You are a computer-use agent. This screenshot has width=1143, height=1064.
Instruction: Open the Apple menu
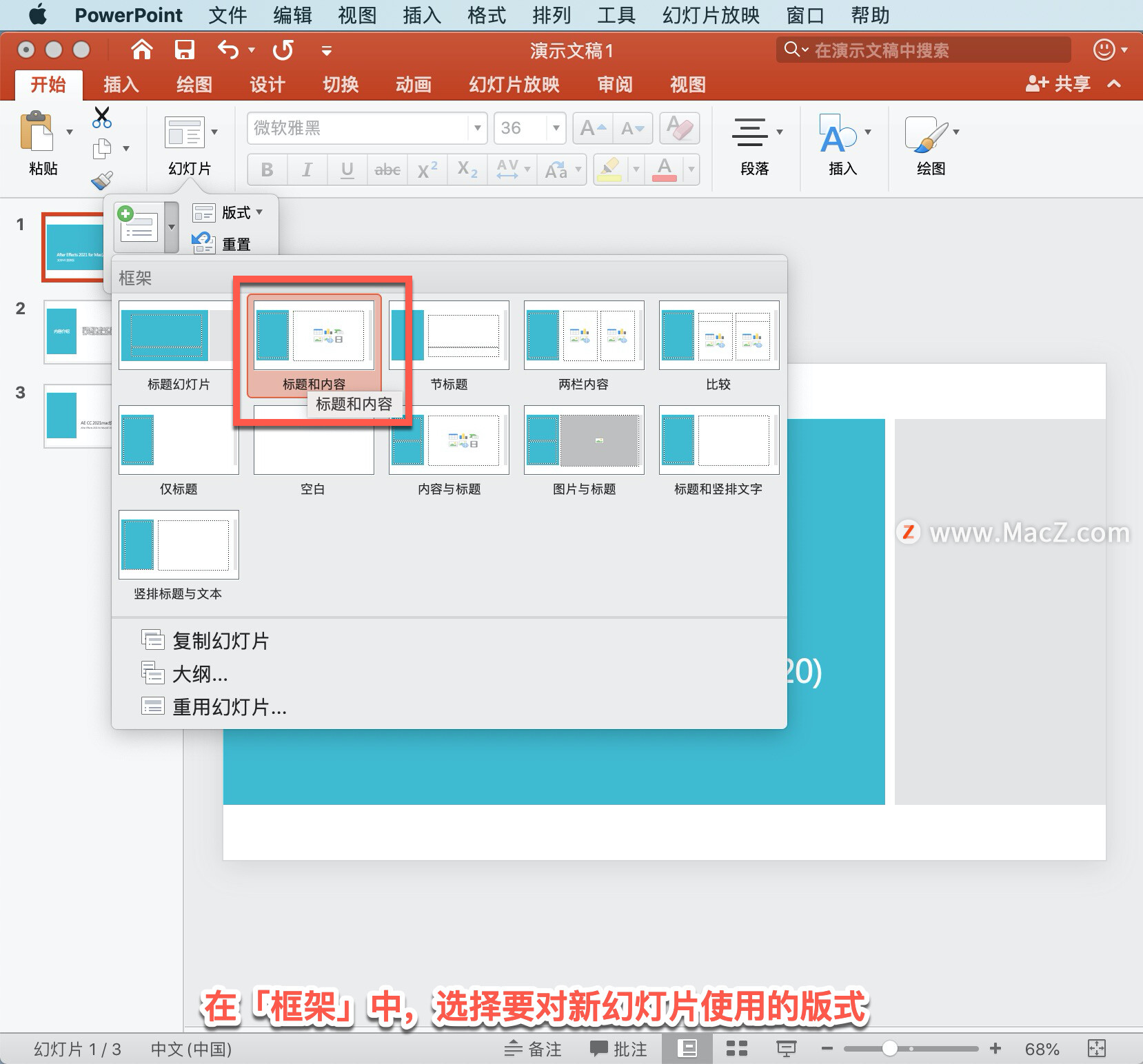pyautogui.click(x=39, y=15)
